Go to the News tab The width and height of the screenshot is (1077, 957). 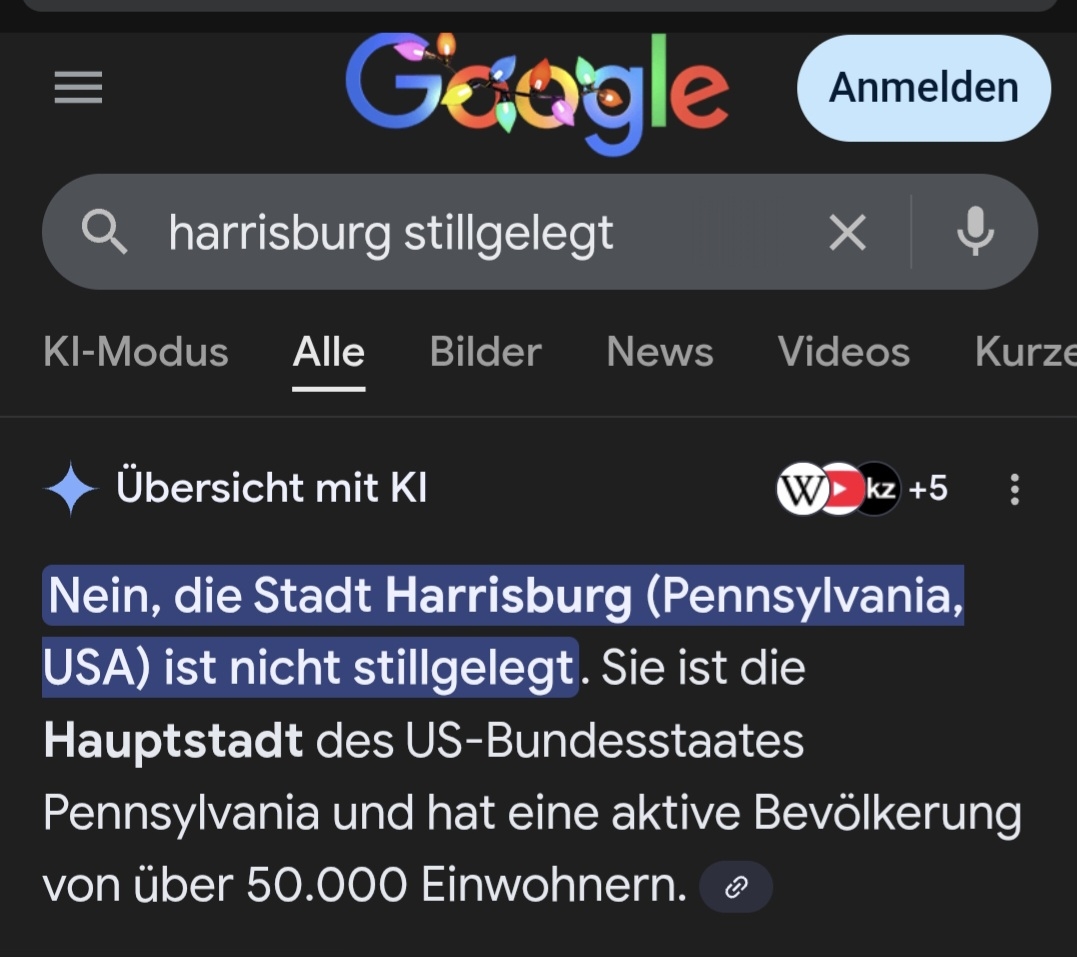tap(660, 352)
